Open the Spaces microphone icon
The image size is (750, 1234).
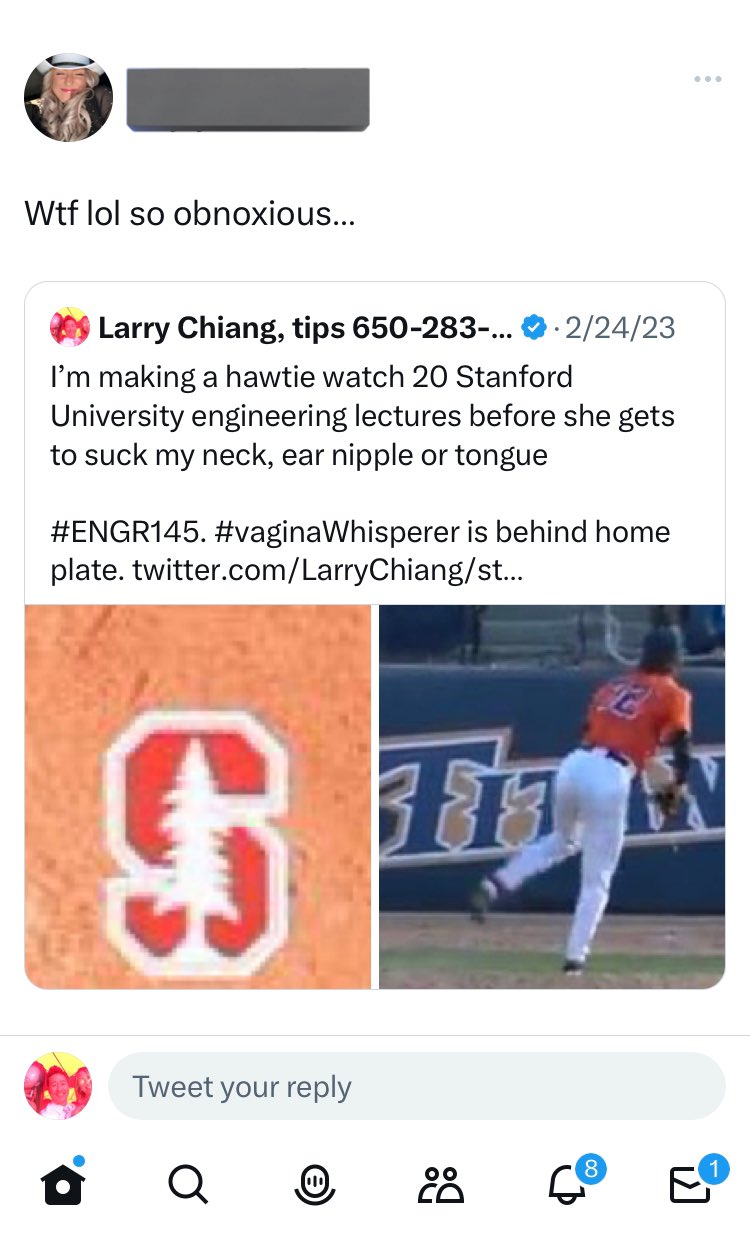tap(313, 1185)
